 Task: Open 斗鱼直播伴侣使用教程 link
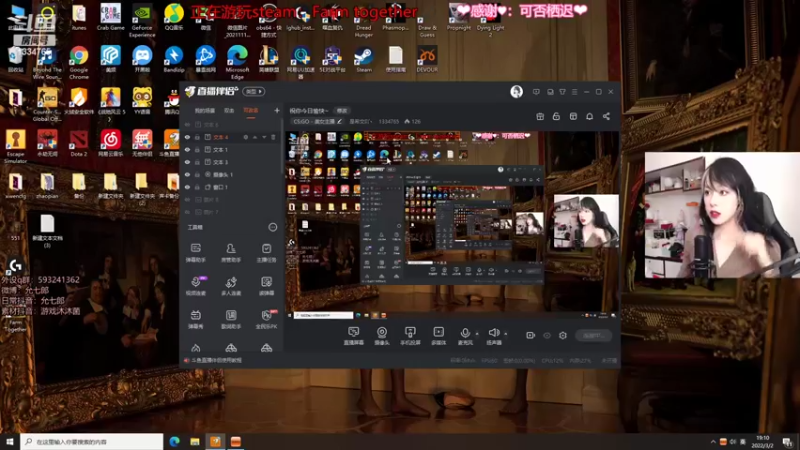(x=216, y=360)
